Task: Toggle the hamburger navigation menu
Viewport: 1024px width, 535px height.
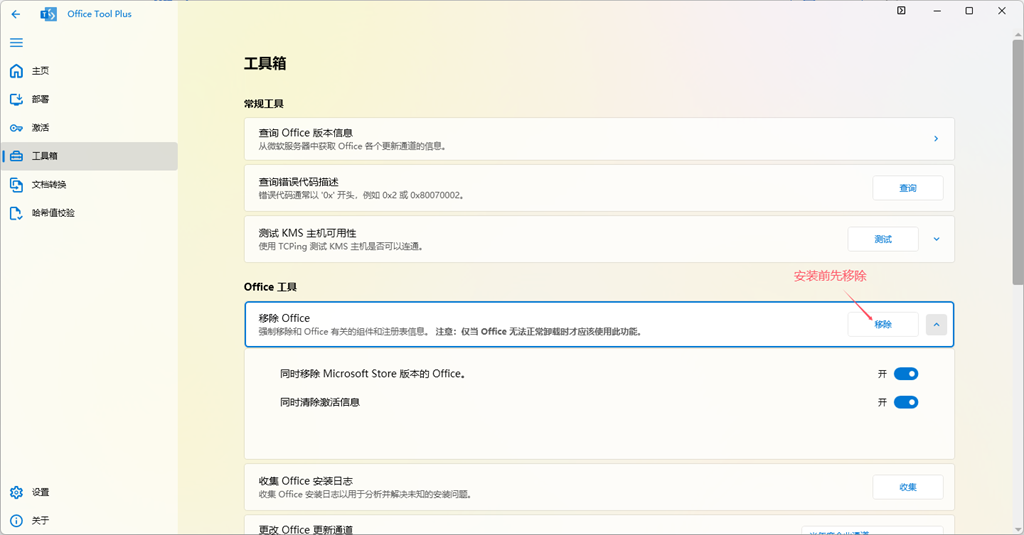Action: (16, 42)
